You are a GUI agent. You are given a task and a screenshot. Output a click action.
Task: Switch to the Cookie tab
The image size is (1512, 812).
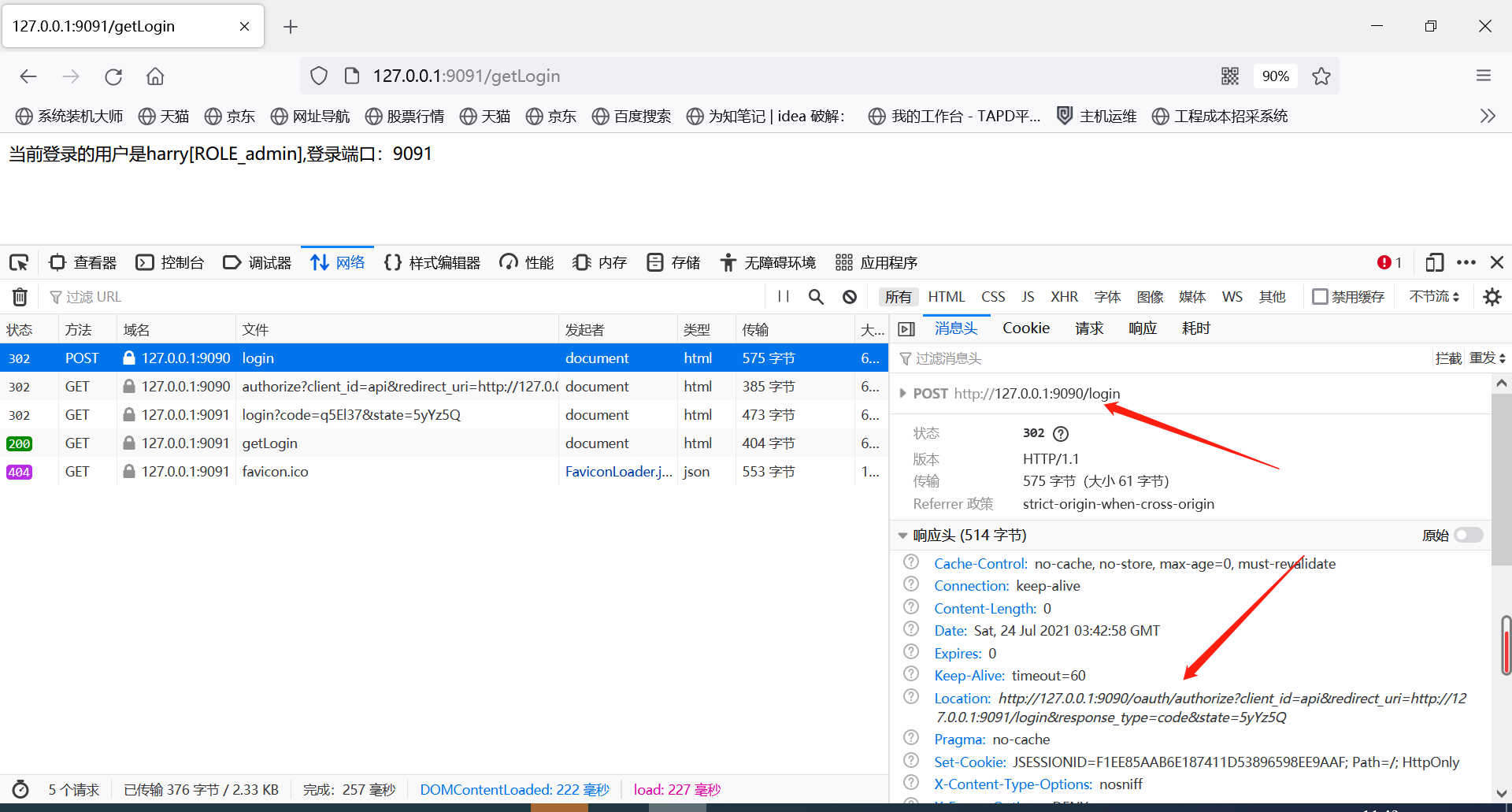point(1025,328)
